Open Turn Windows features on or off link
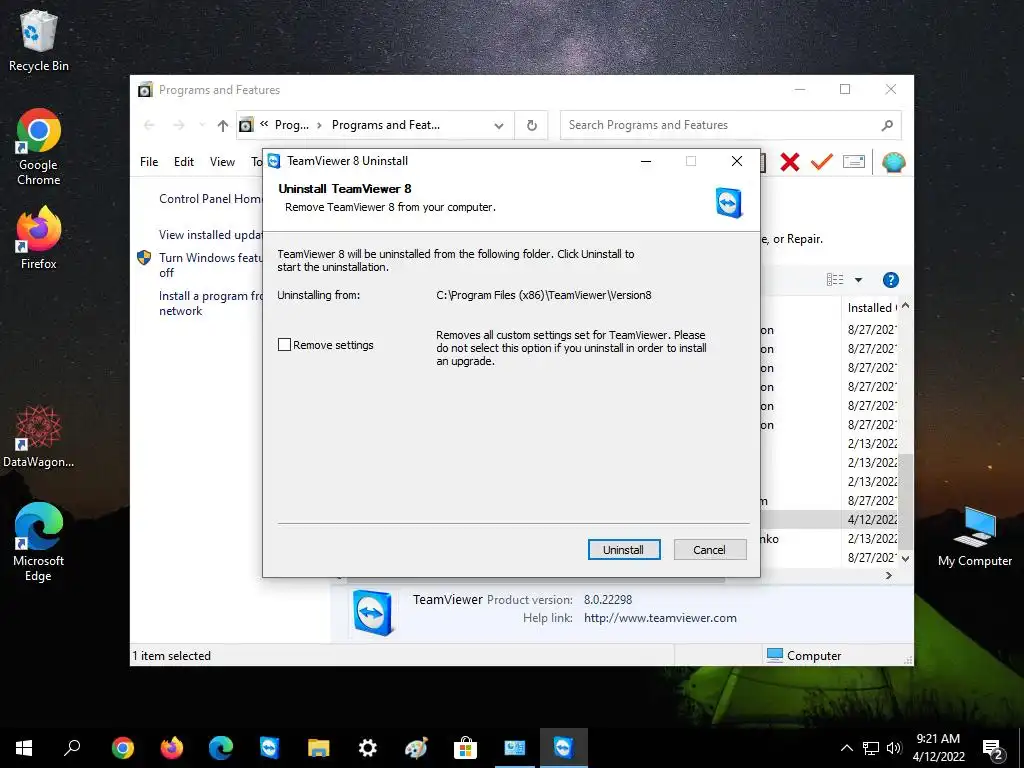The width and height of the screenshot is (1024, 768). pyautogui.click(x=210, y=265)
